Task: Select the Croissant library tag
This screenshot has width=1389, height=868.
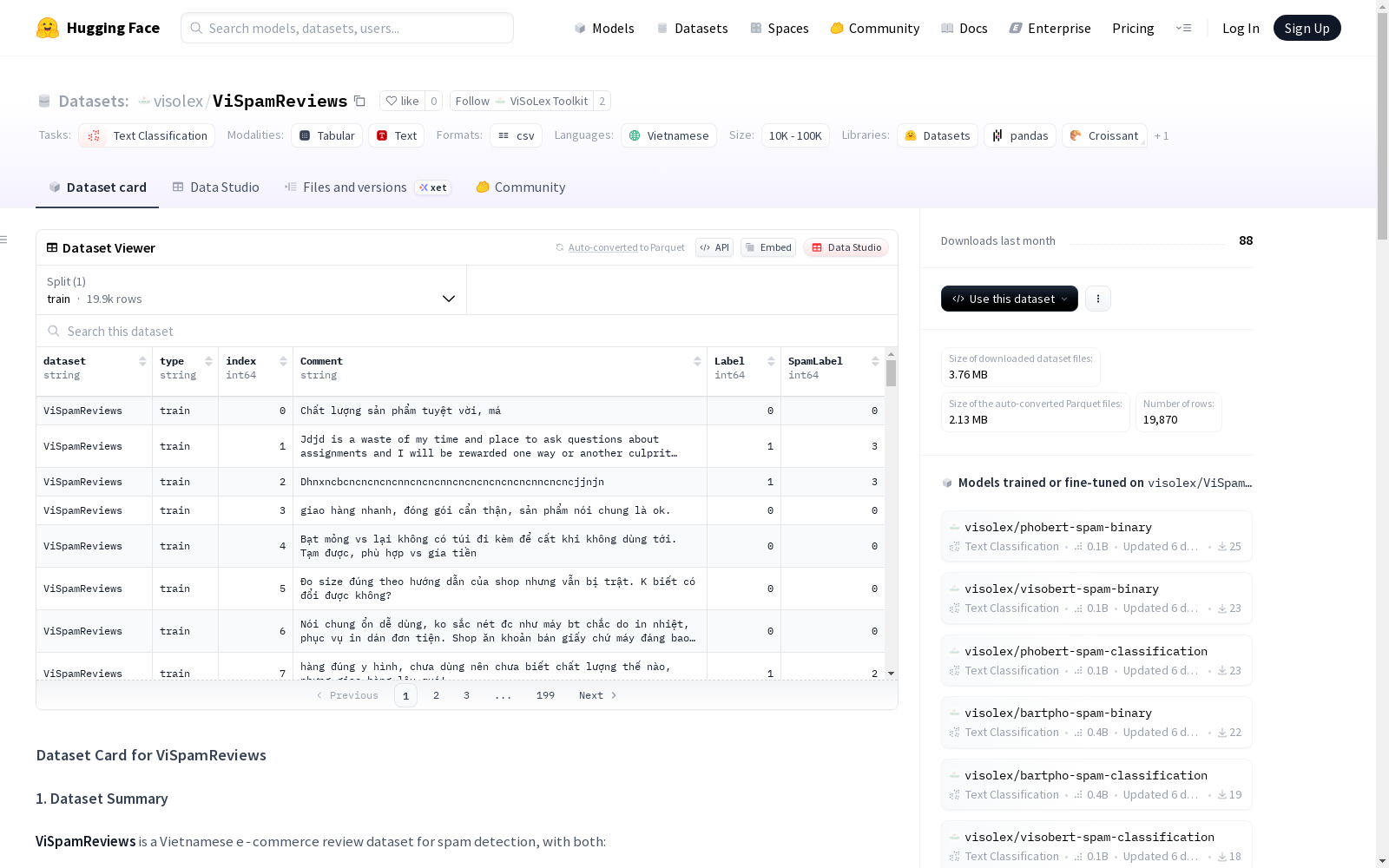Action: click(1104, 135)
